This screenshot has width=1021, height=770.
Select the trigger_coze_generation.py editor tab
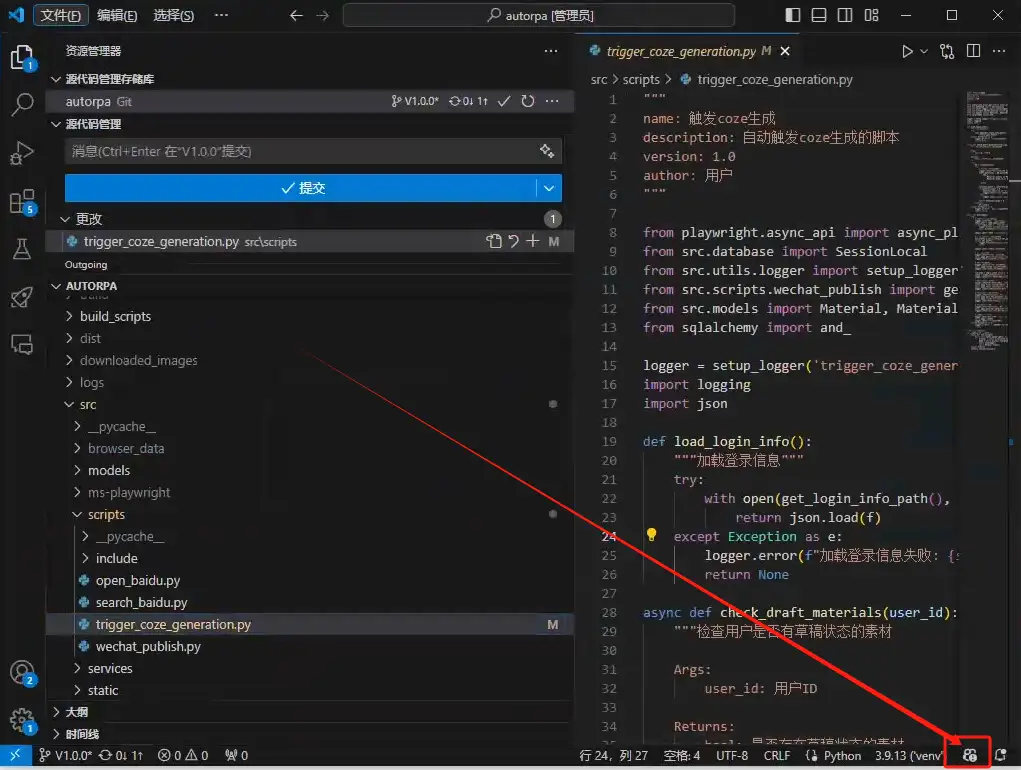tap(680, 51)
